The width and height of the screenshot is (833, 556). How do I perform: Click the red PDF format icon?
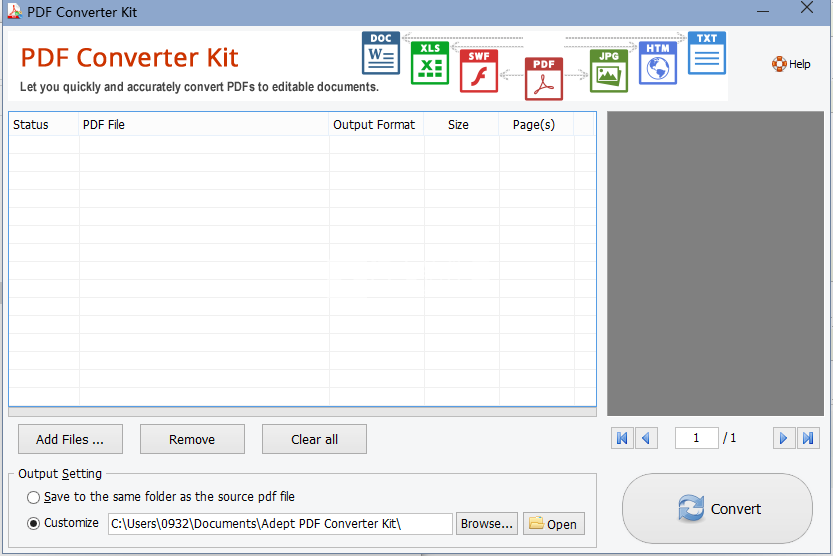tap(543, 79)
